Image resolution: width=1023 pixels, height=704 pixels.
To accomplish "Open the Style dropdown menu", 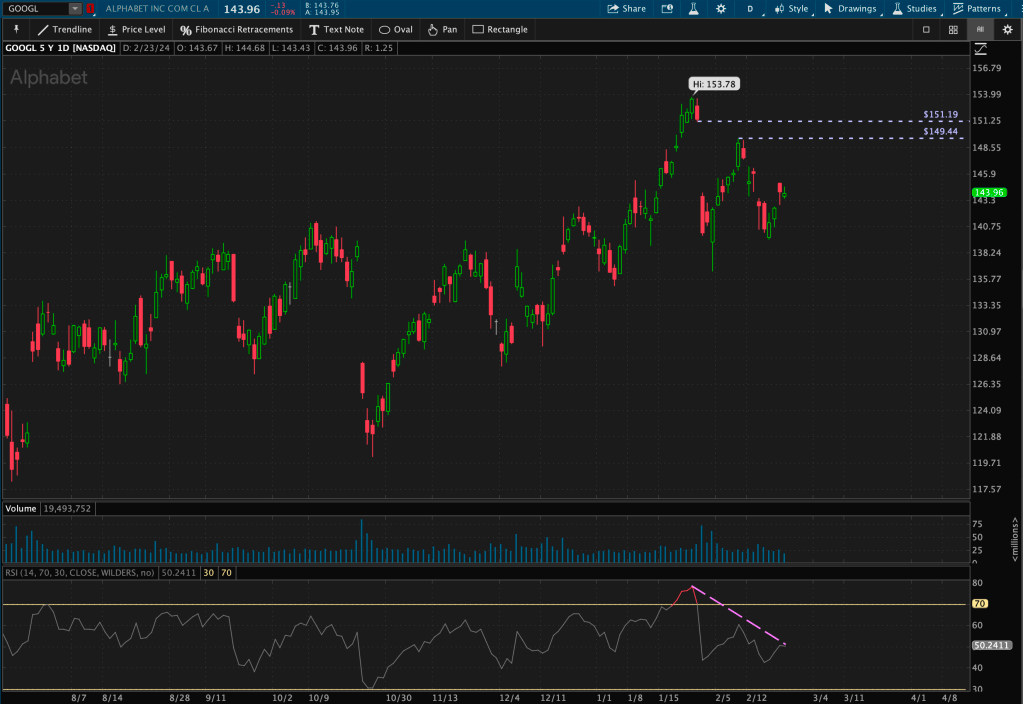I will coord(791,8).
